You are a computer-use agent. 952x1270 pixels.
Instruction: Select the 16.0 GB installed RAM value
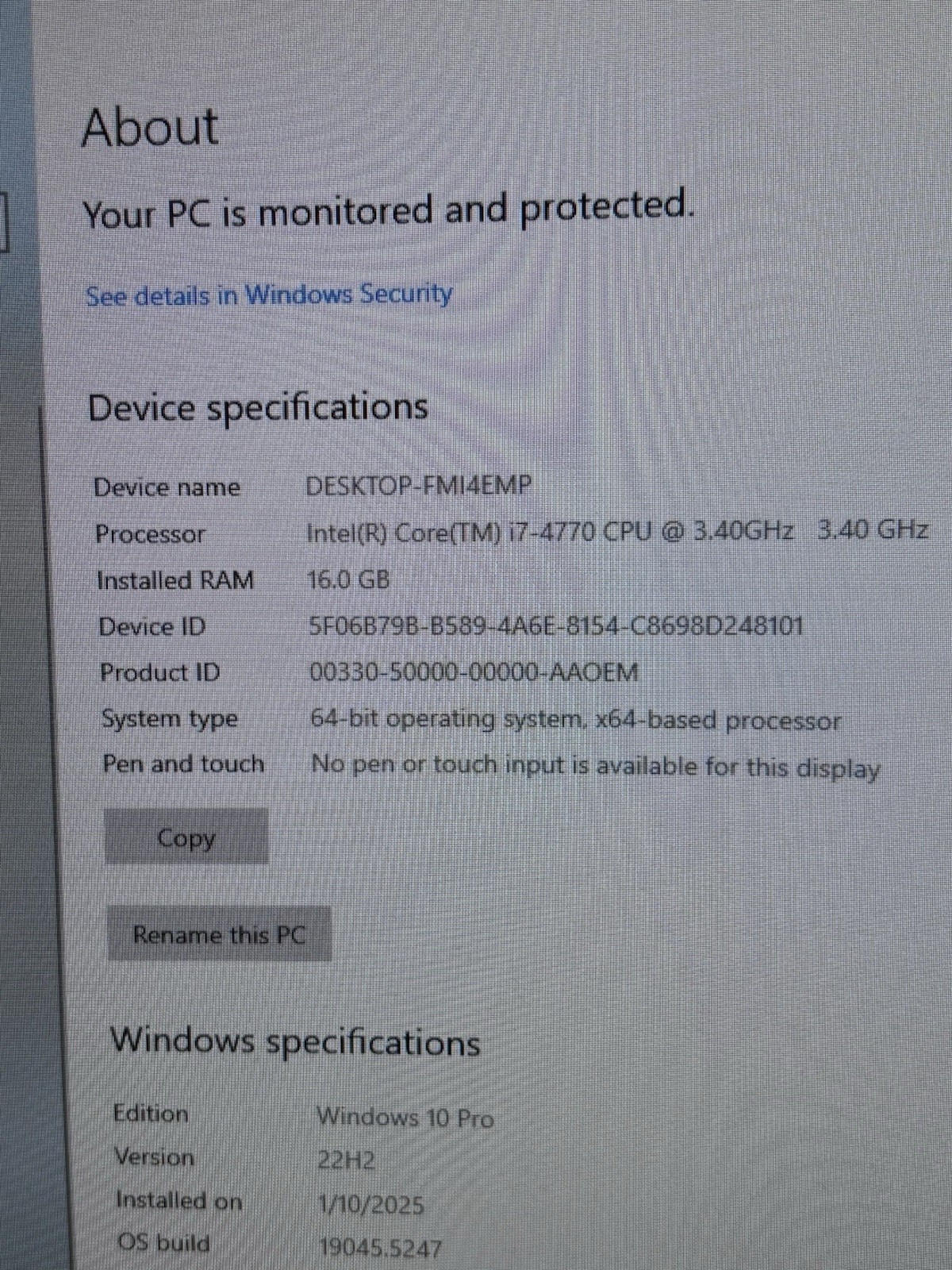pos(349,579)
